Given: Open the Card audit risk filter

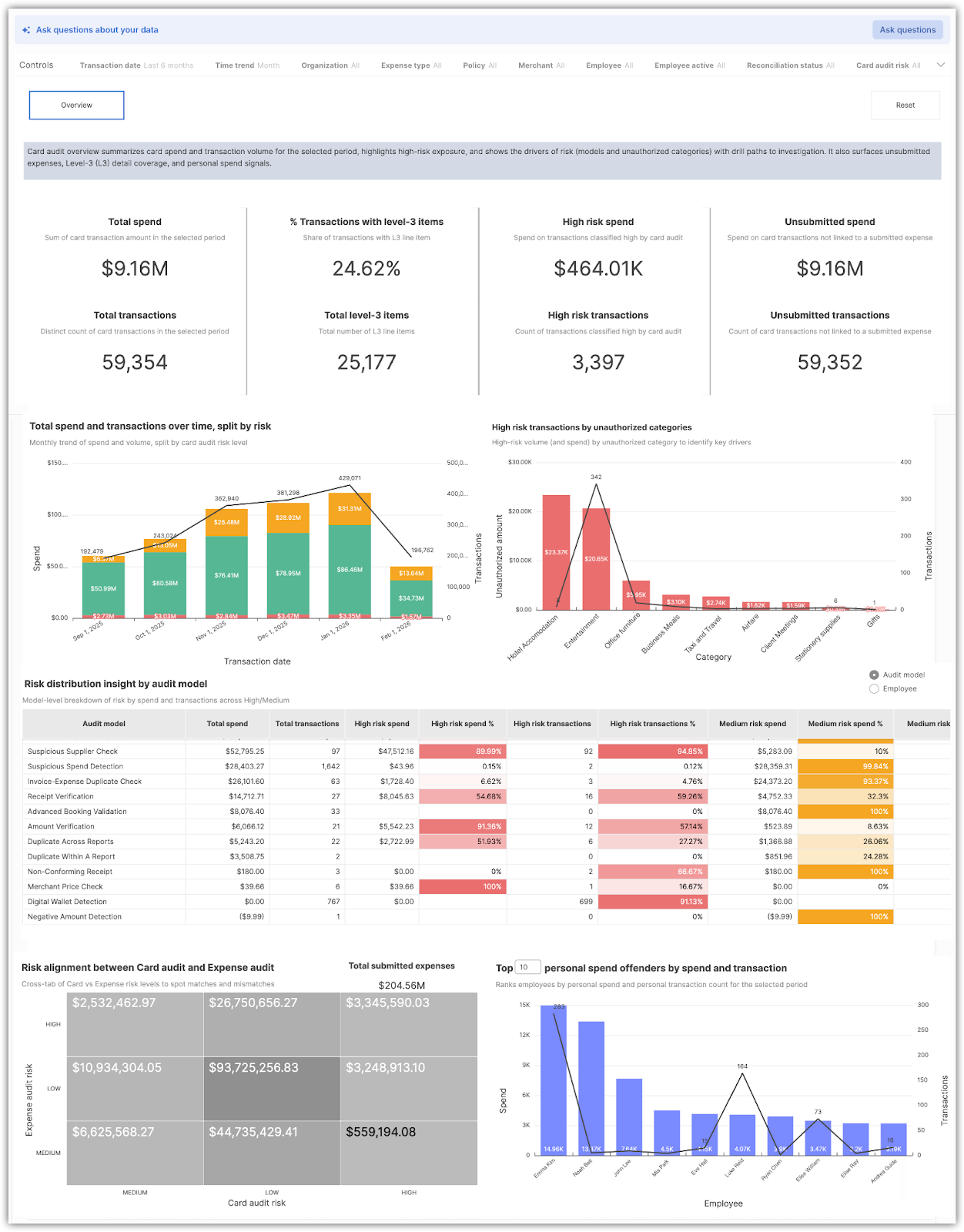Looking at the screenshot, I should click(x=888, y=65).
